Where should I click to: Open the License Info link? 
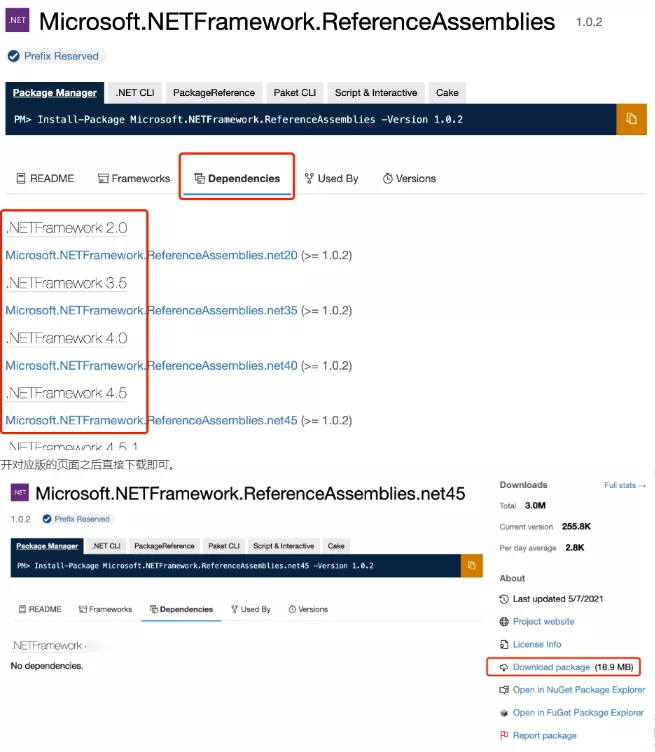pyautogui.click(x=537, y=644)
